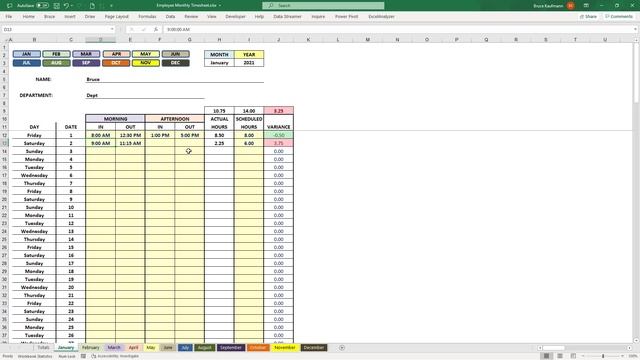The width and height of the screenshot is (640, 360).
Task: Click the Cancel (X) formula bar icon
Action: pyautogui.click(x=131, y=29)
